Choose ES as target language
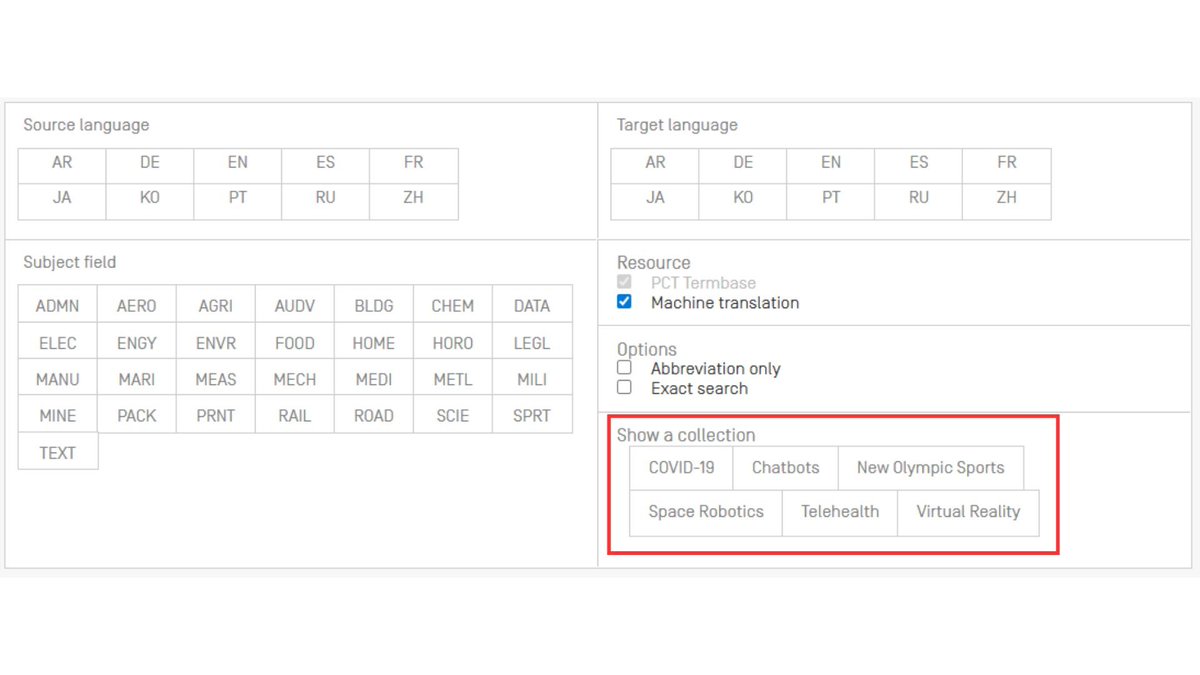This screenshot has height=675, width=1200. (x=919, y=166)
